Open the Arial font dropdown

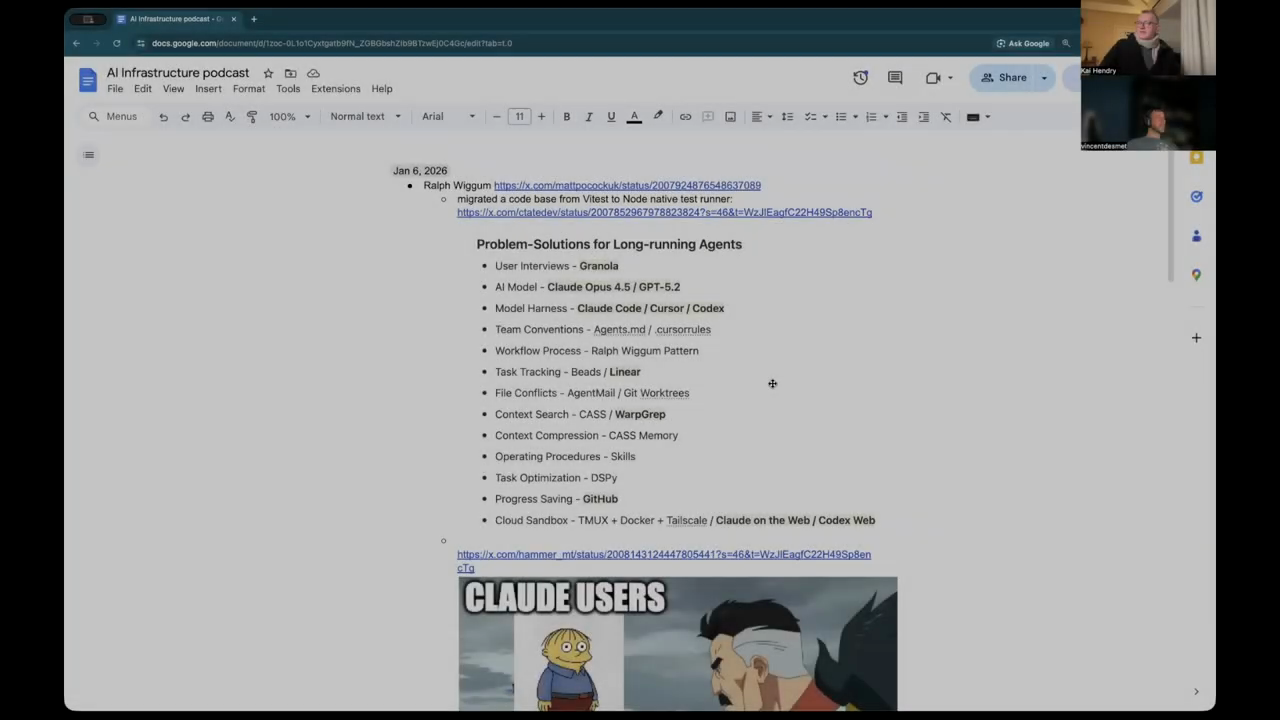pyautogui.click(x=447, y=116)
